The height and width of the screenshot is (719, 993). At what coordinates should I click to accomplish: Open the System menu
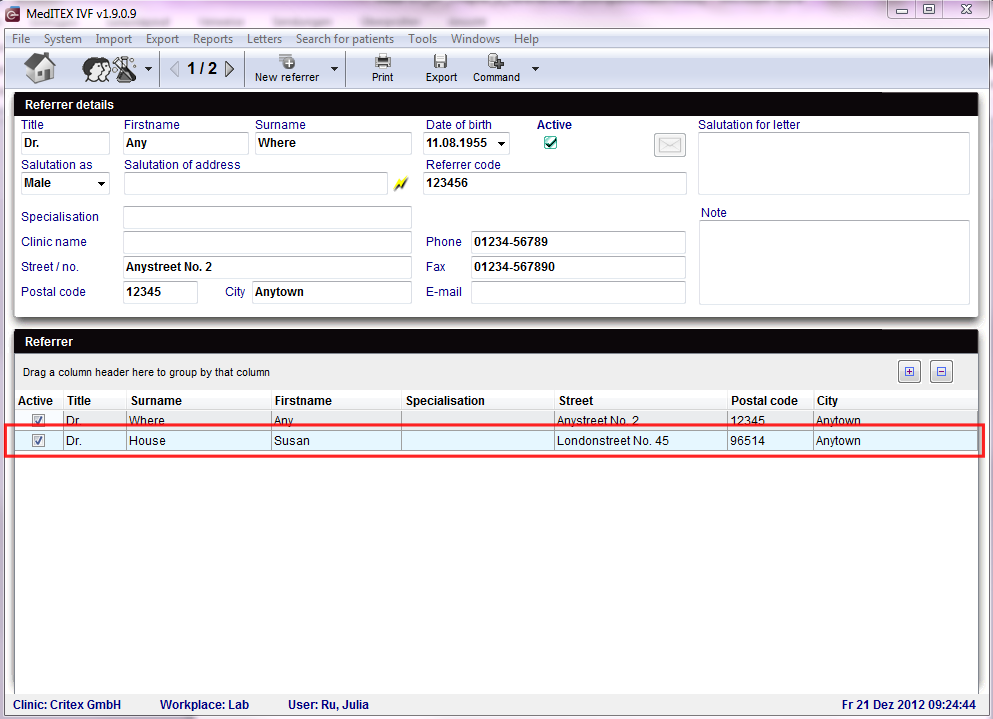pos(62,39)
